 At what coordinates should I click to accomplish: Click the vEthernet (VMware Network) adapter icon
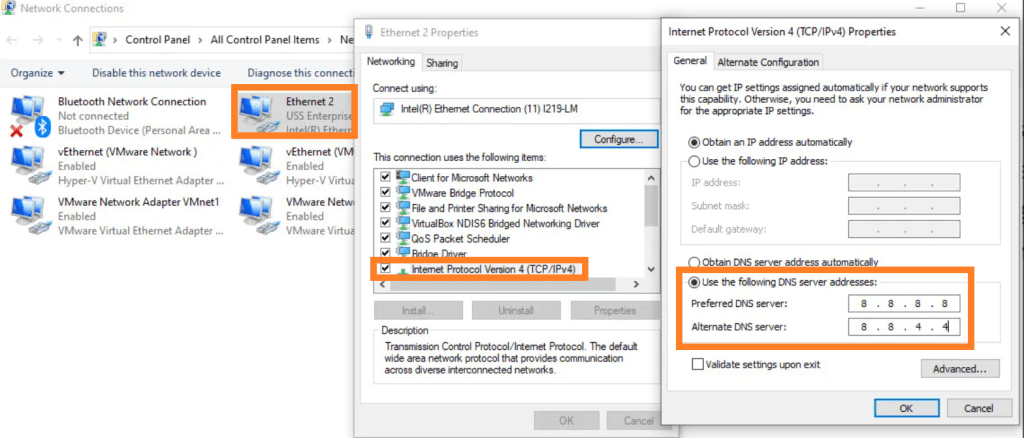pos(28,165)
